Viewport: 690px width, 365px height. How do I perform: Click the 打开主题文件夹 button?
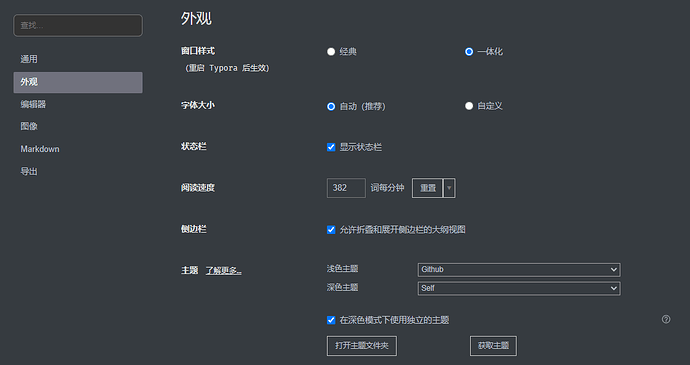[x=362, y=346]
